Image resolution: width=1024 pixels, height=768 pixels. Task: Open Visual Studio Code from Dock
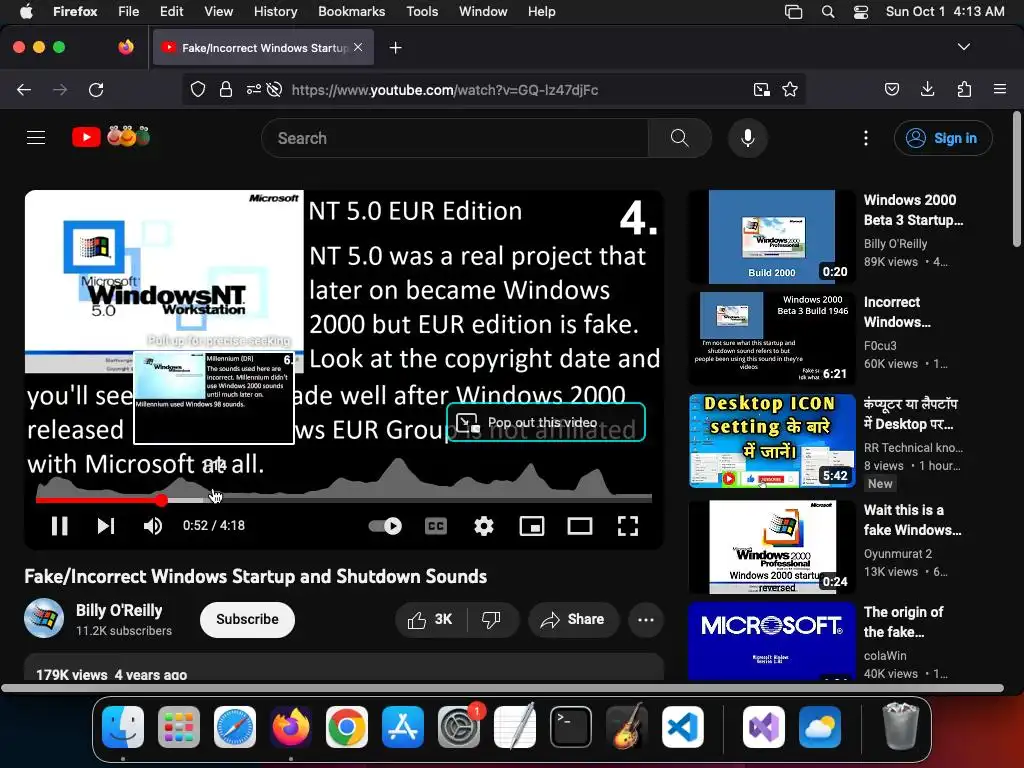682,727
